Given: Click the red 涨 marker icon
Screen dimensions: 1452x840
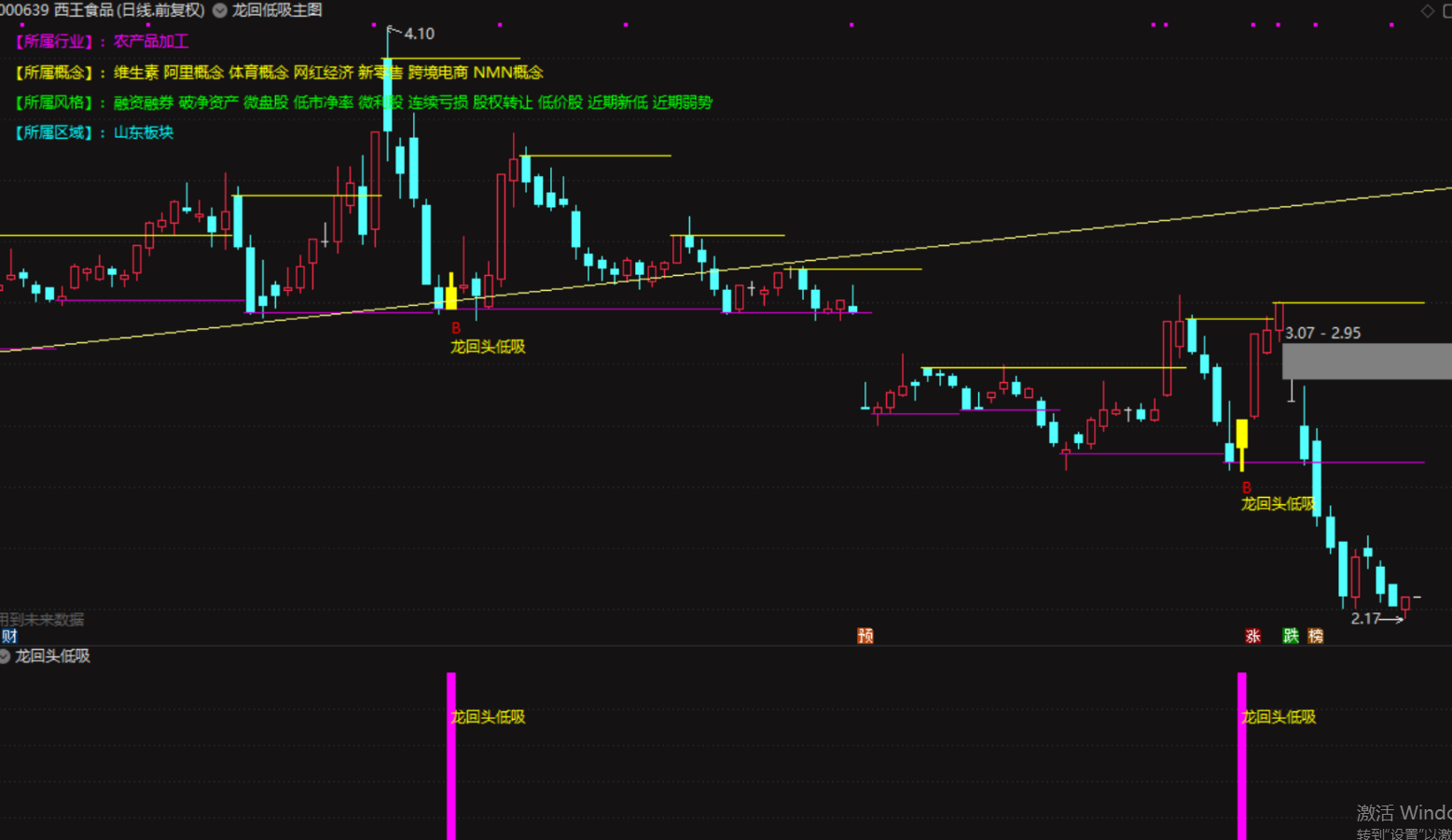Looking at the screenshot, I should pyautogui.click(x=1252, y=636).
